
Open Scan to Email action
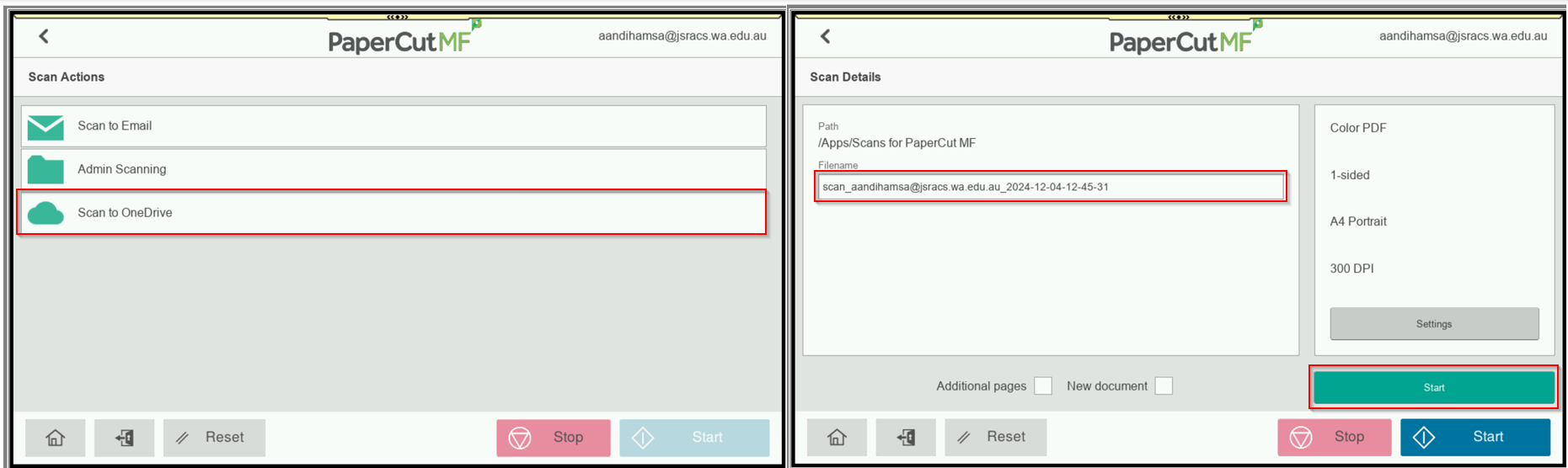point(393,125)
